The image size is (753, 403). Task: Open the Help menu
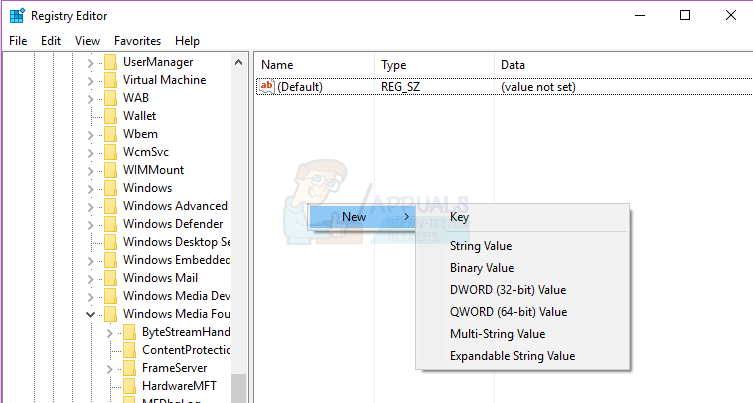pos(187,41)
